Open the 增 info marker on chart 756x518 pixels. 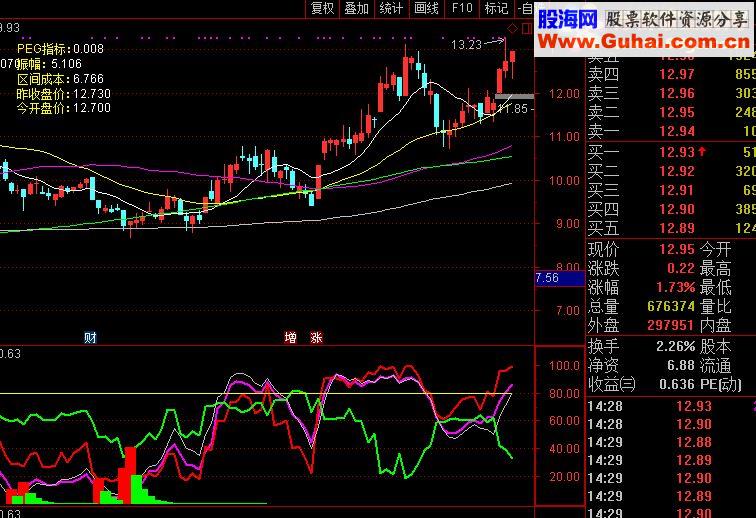pyautogui.click(x=290, y=338)
